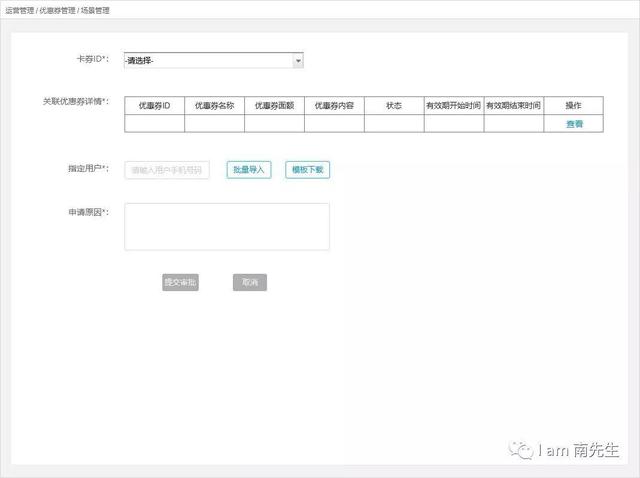640x478 pixels.
Task: Focus the user phone number input field
Action: point(167,170)
